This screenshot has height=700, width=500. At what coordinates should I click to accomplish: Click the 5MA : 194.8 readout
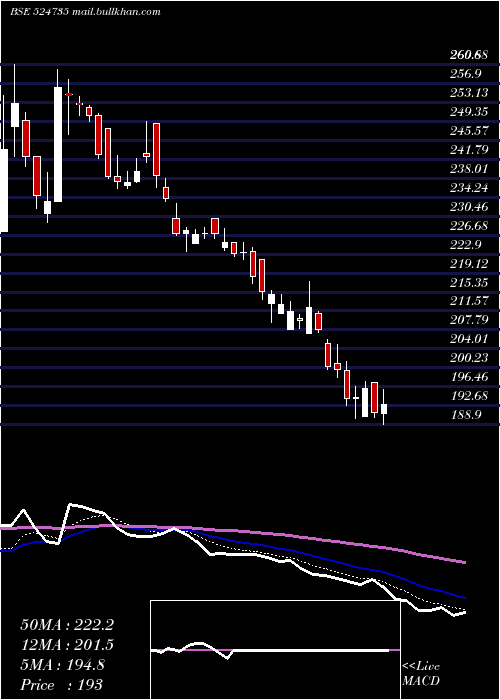62,665
